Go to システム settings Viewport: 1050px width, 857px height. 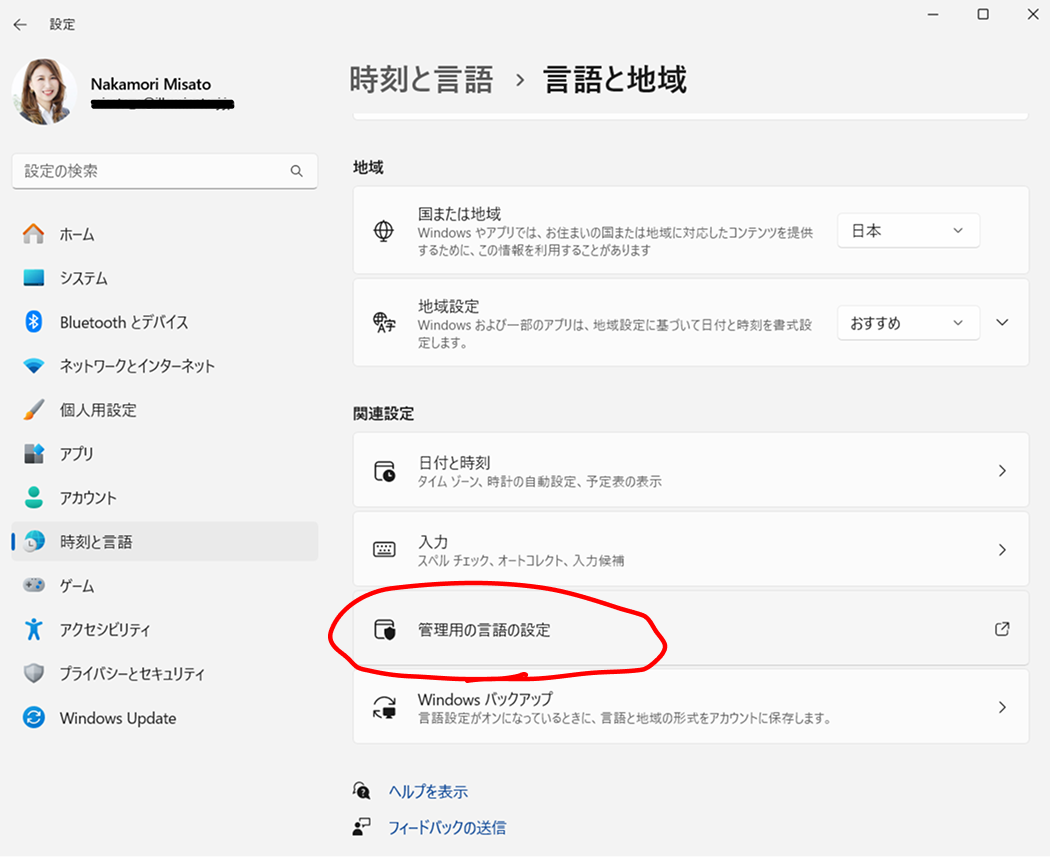[165, 278]
